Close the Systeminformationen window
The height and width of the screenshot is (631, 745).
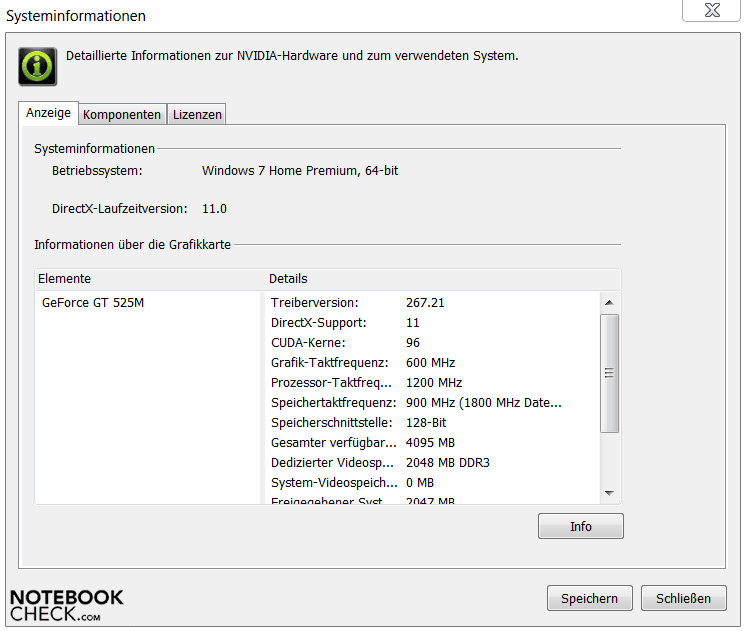(712, 10)
